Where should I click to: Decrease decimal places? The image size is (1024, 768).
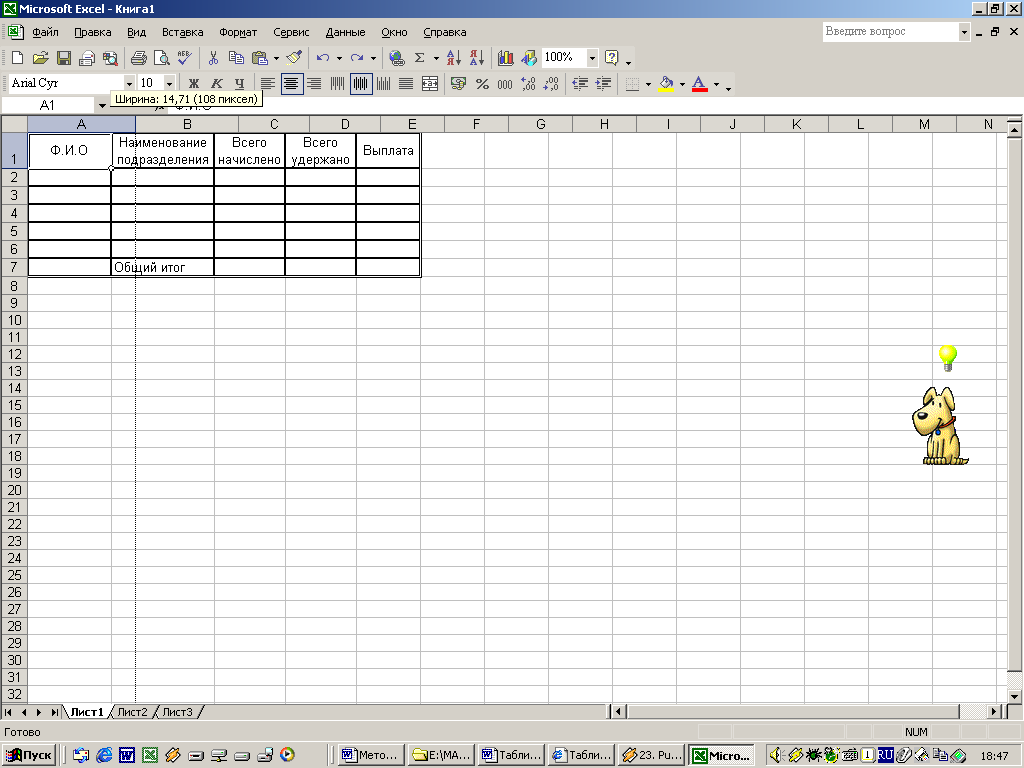[x=551, y=84]
